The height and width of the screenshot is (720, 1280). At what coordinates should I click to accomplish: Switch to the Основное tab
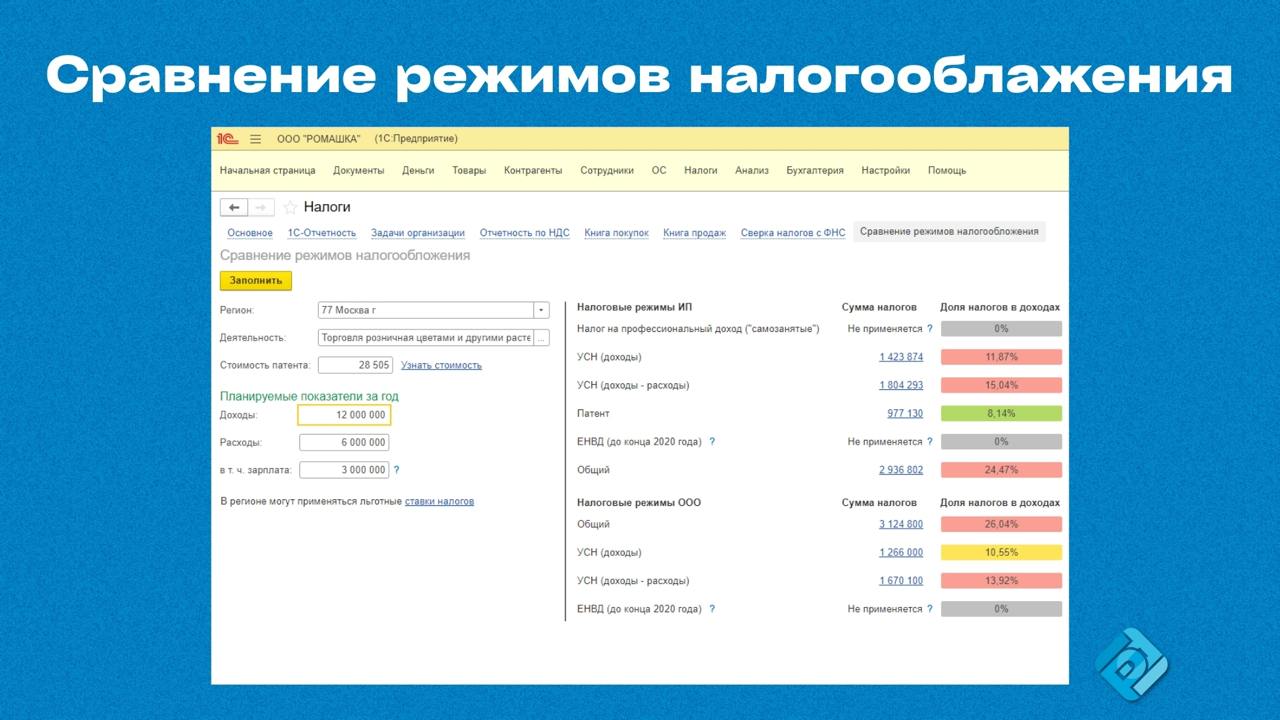point(250,233)
